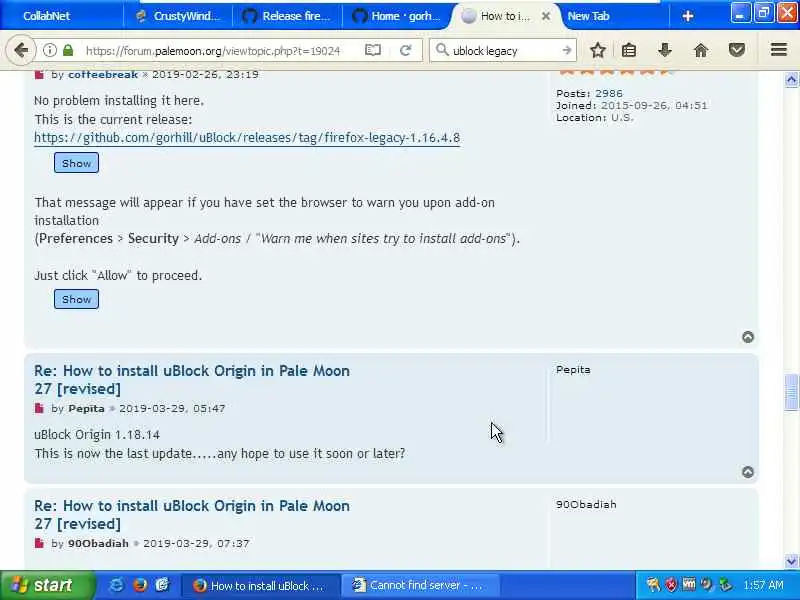Click the page scrollbar down arrow
800x600 pixels.
(791, 561)
